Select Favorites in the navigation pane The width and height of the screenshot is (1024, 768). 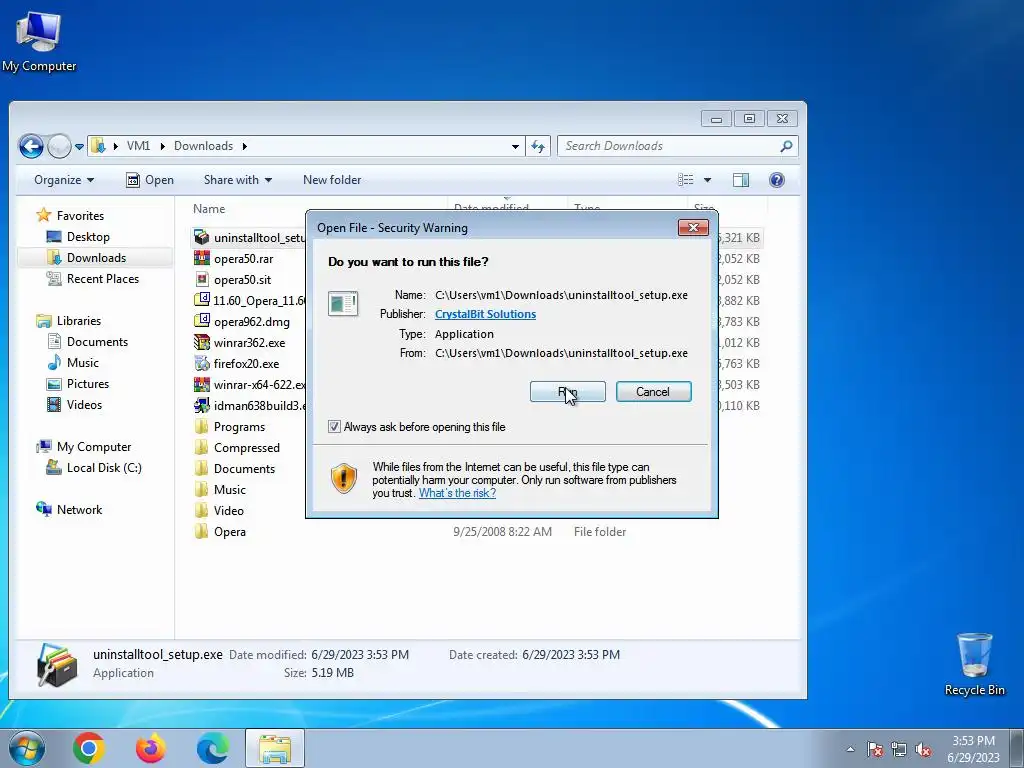click(80, 216)
